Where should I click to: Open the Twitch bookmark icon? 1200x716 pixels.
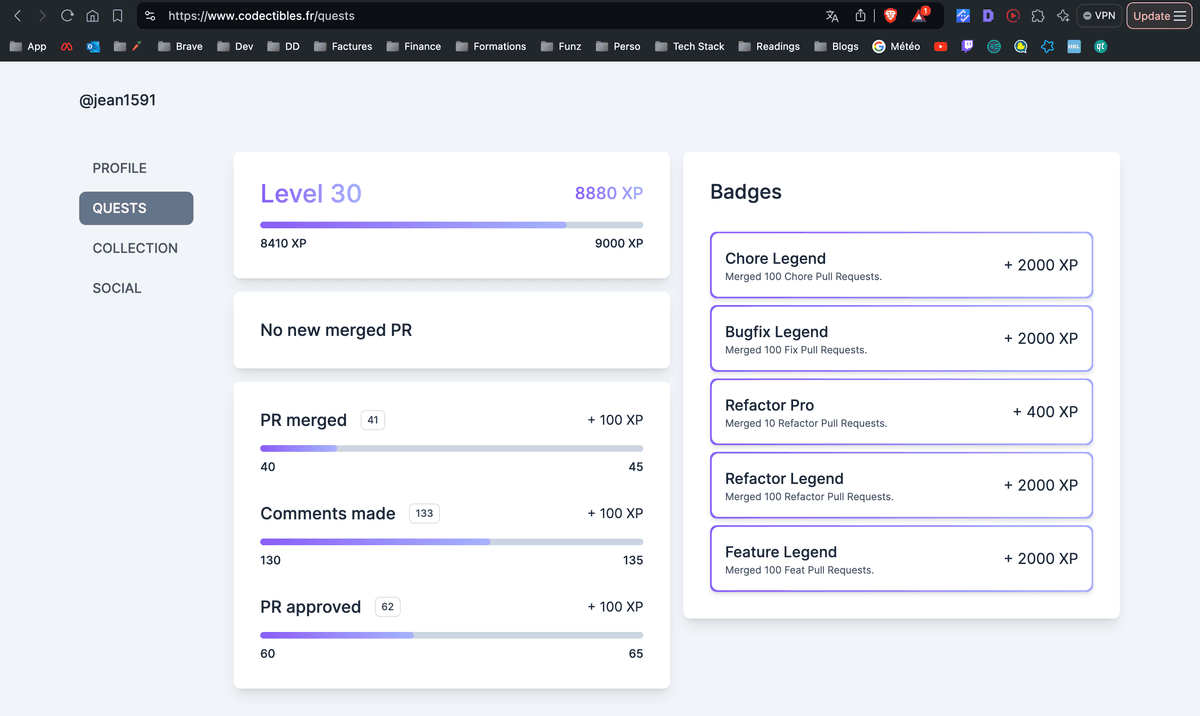coord(967,46)
